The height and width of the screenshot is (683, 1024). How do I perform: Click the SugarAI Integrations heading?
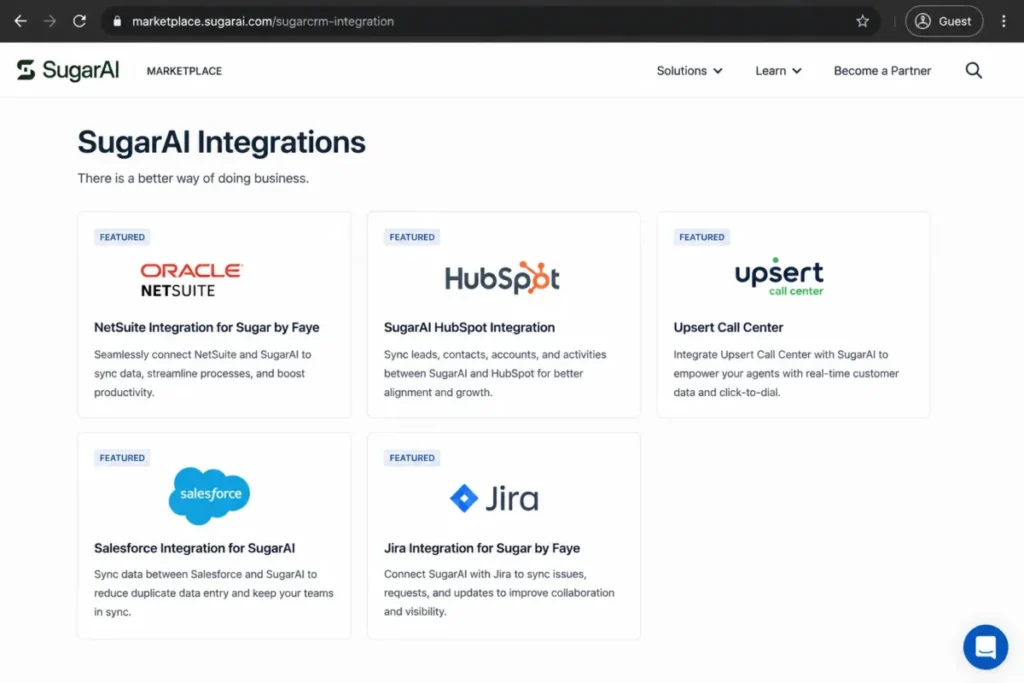point(221,142)
